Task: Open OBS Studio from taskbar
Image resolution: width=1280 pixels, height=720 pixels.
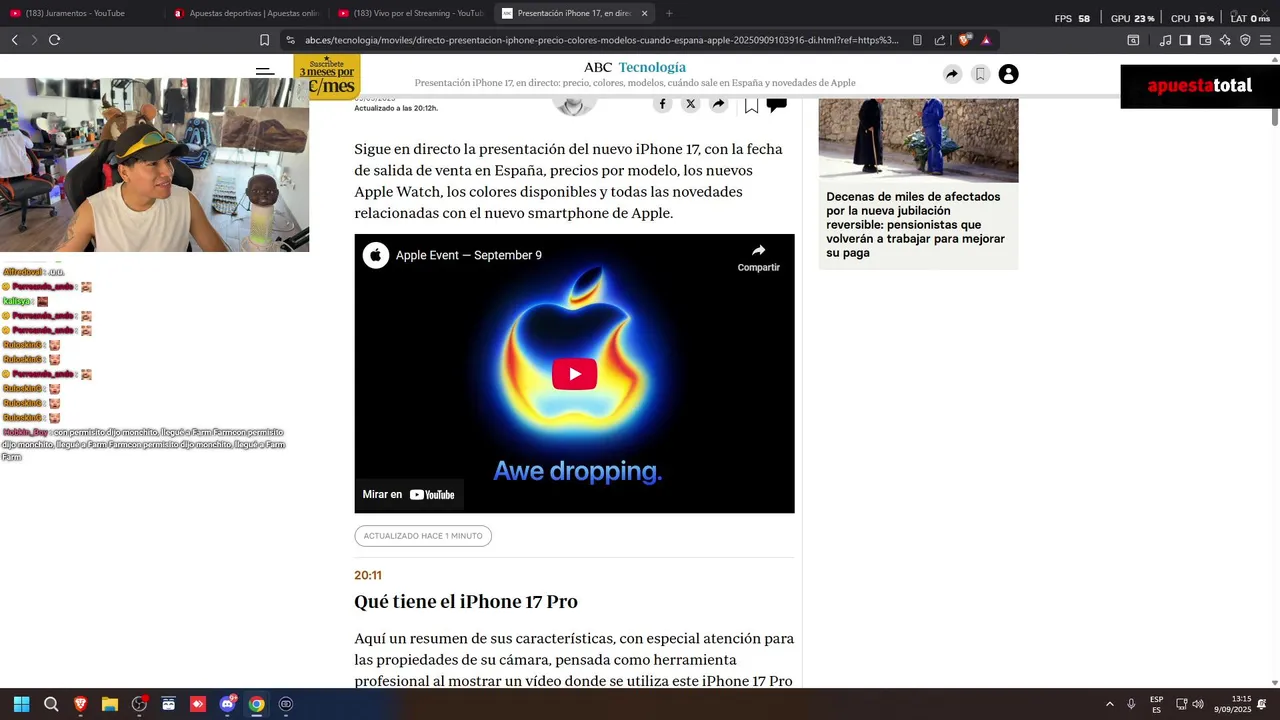Action: tap(139, 704)
